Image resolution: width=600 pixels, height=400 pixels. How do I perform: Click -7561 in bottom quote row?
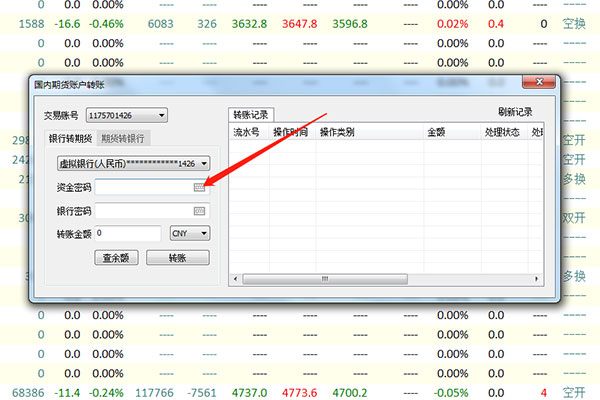(202, 393)
